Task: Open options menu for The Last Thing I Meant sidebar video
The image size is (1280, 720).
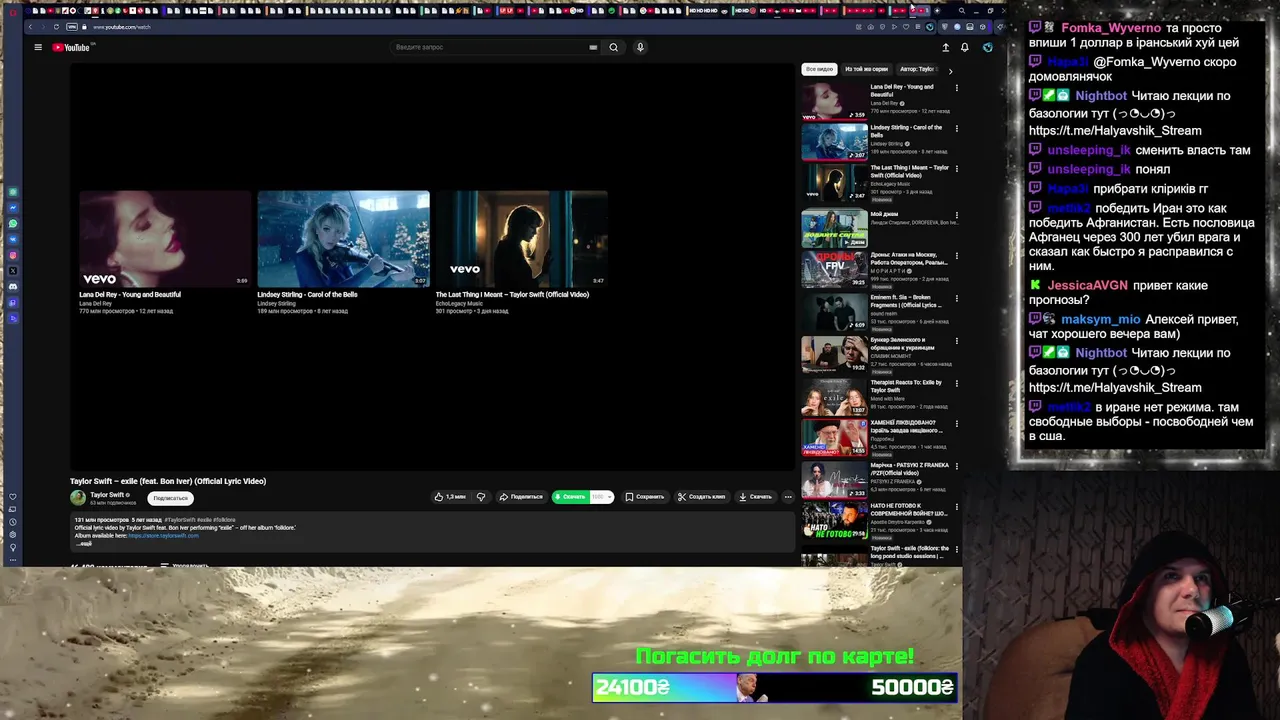Action: click(956, 169)
